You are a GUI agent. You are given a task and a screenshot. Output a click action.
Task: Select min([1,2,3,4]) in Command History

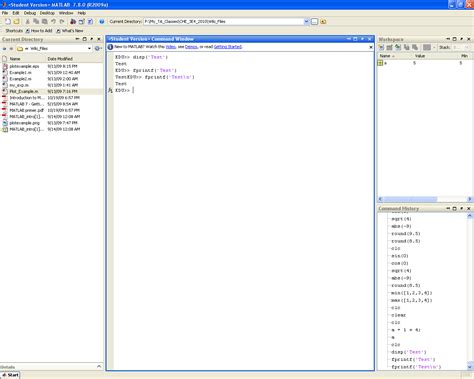coord(412,293)
